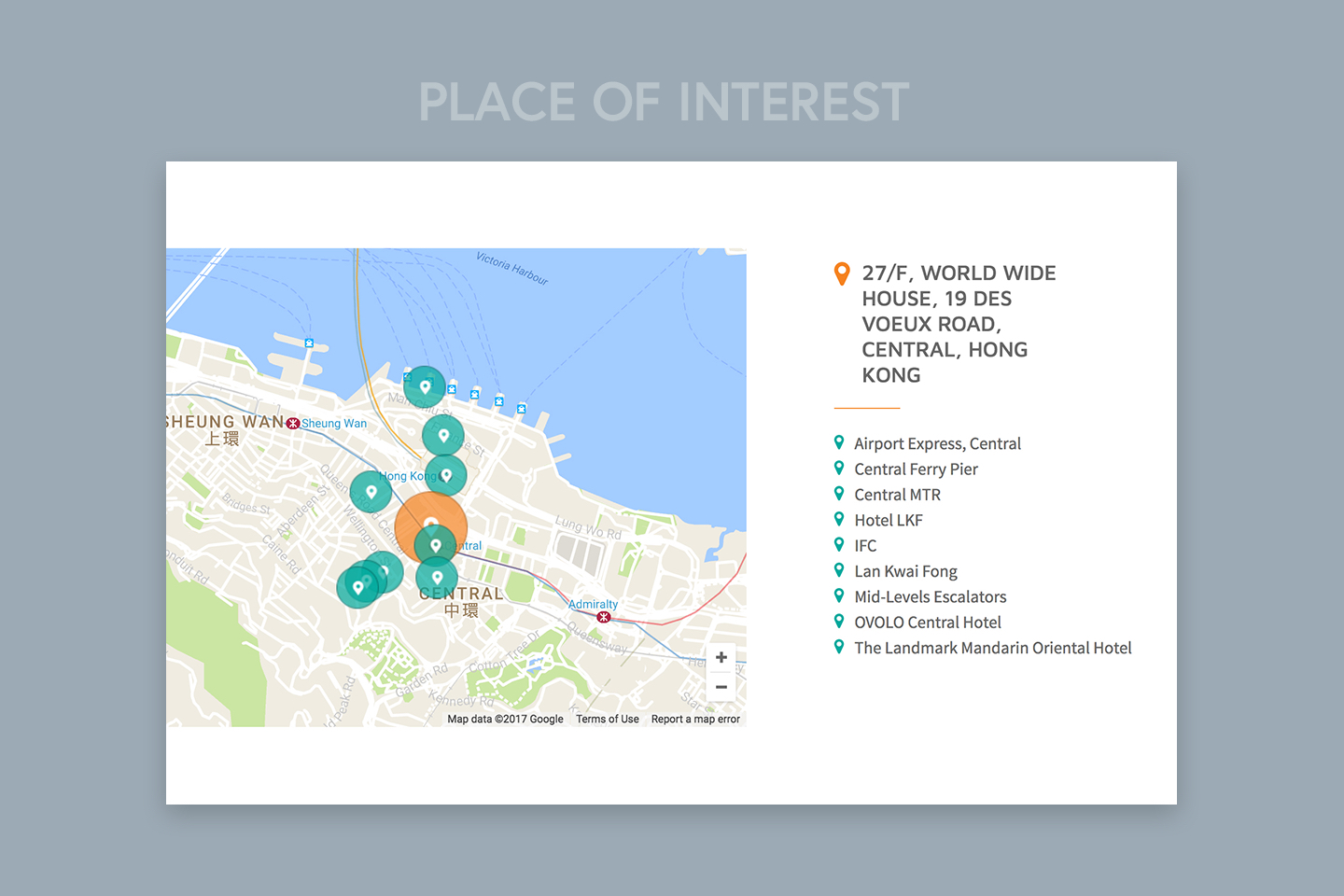This screenshot has width=1344, height=896.
Task: Click the Kennedy Rd label on the map
Action: click(461, 698)
